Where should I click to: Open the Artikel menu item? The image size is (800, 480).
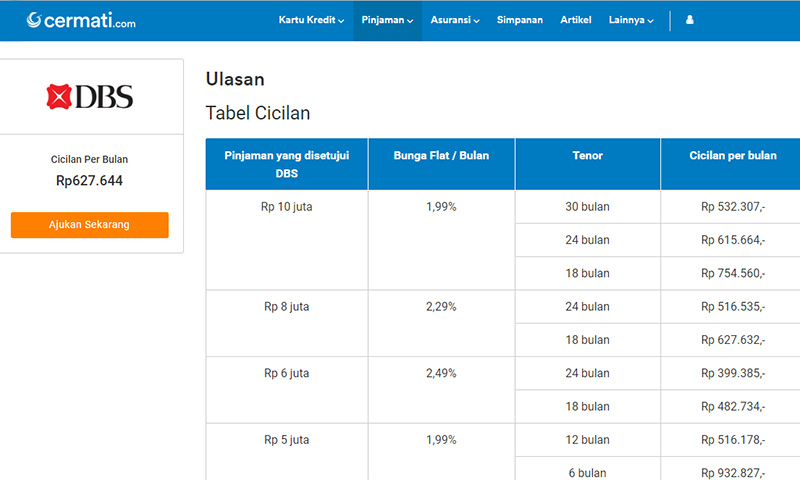576,20
